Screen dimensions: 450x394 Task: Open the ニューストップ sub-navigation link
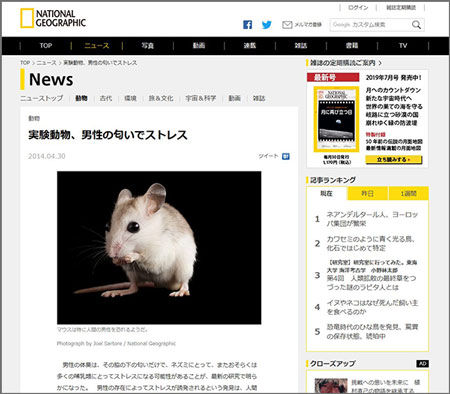click(41, 98)
